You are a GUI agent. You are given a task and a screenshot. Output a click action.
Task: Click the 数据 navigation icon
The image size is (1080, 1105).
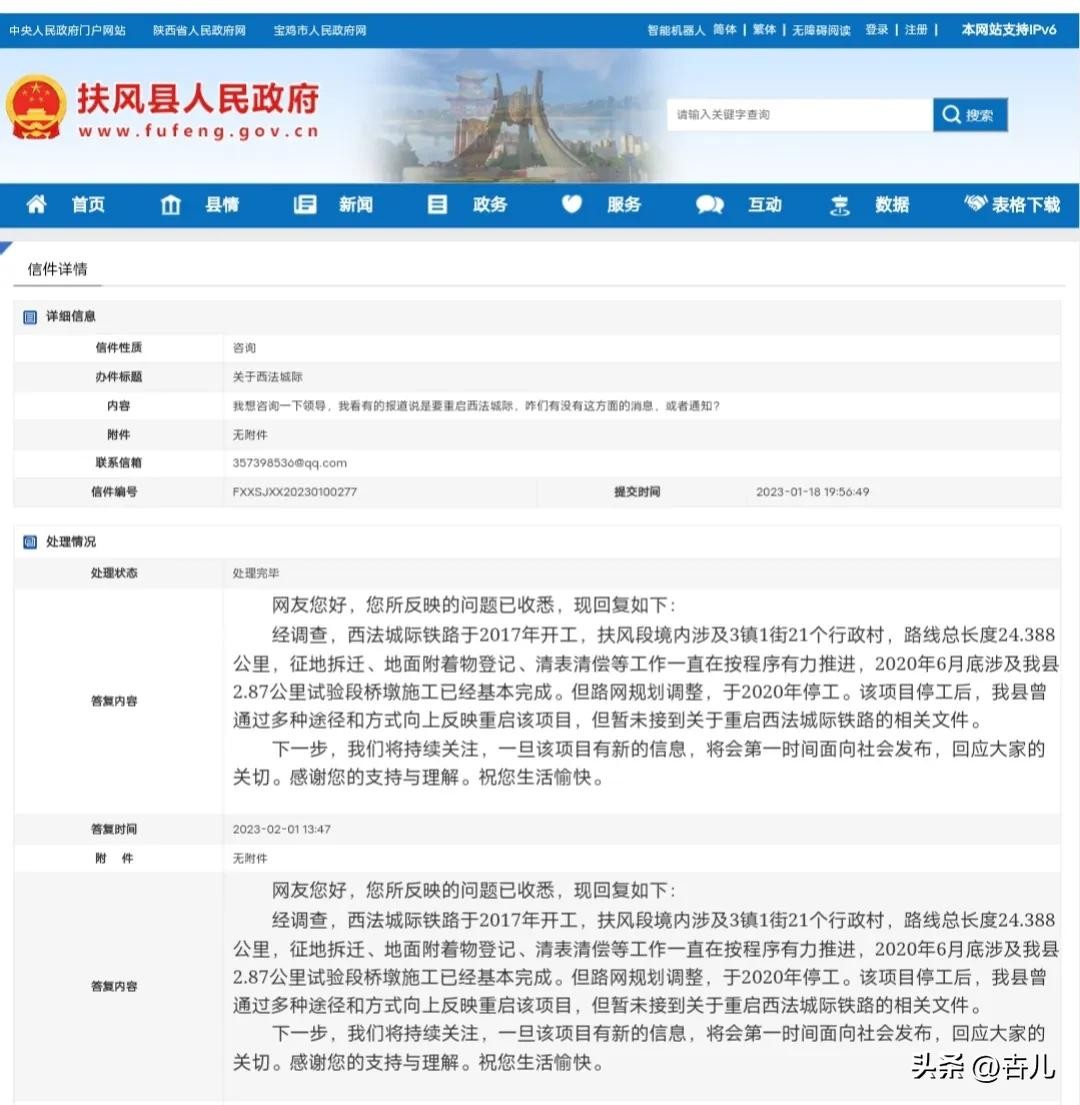pyautogui.click(x=840, y=205)
